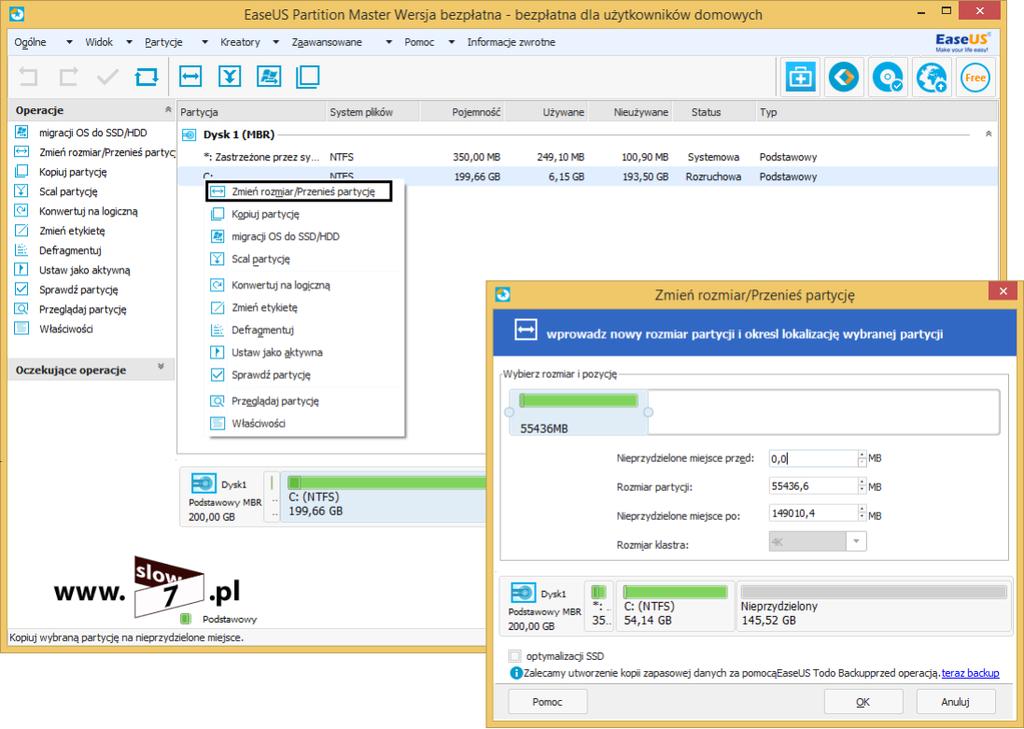1024x729 pixels.
Task: Click the left resize handle of partition bar
Action: point(509,412)
